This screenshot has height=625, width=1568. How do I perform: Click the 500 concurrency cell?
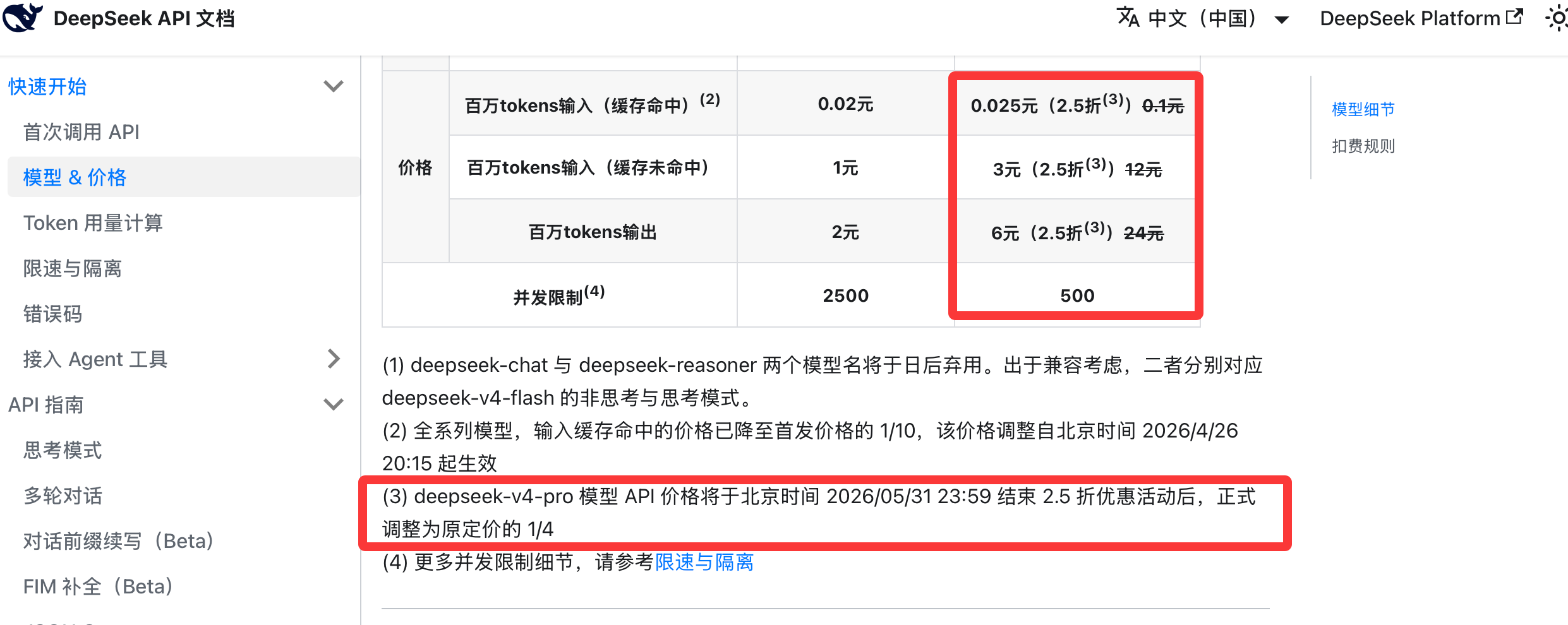[x=1076, y=295]
